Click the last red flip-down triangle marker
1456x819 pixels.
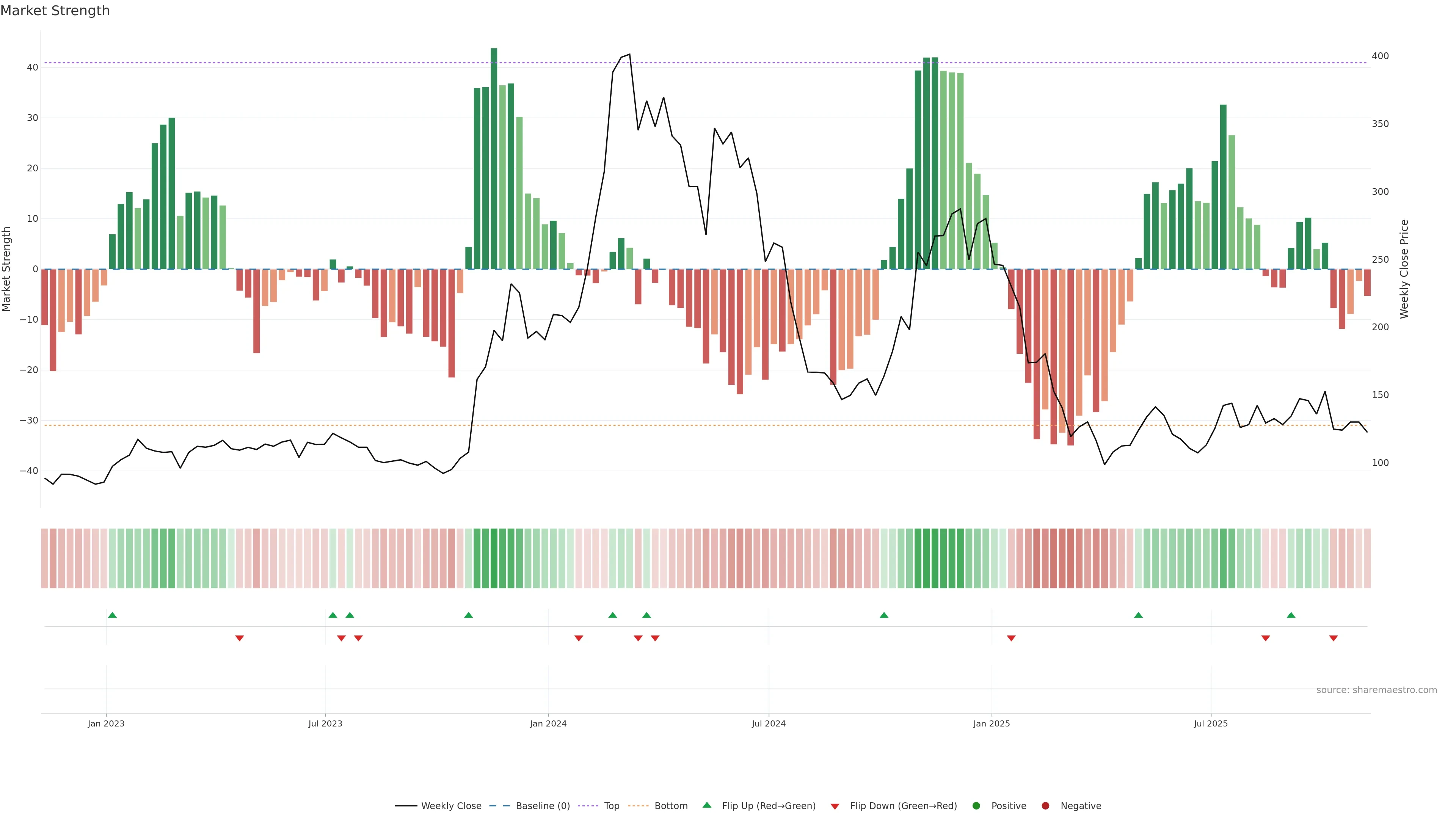(x=1334, y=638)
